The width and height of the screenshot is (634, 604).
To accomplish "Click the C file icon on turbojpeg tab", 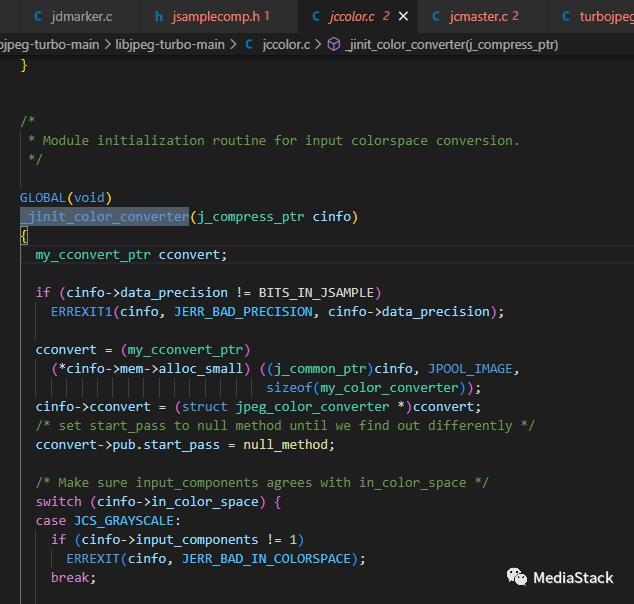I will click(x=566, y=17).
